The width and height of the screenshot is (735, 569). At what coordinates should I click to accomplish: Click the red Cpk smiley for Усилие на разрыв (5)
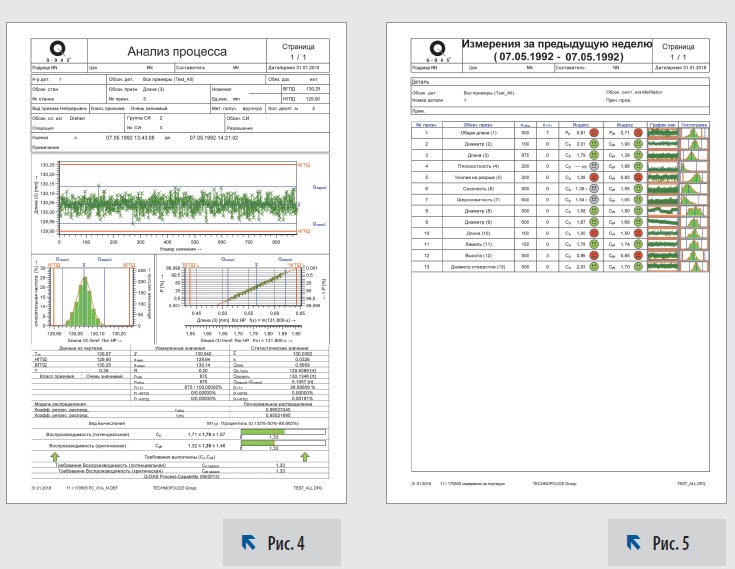[637, 176]
